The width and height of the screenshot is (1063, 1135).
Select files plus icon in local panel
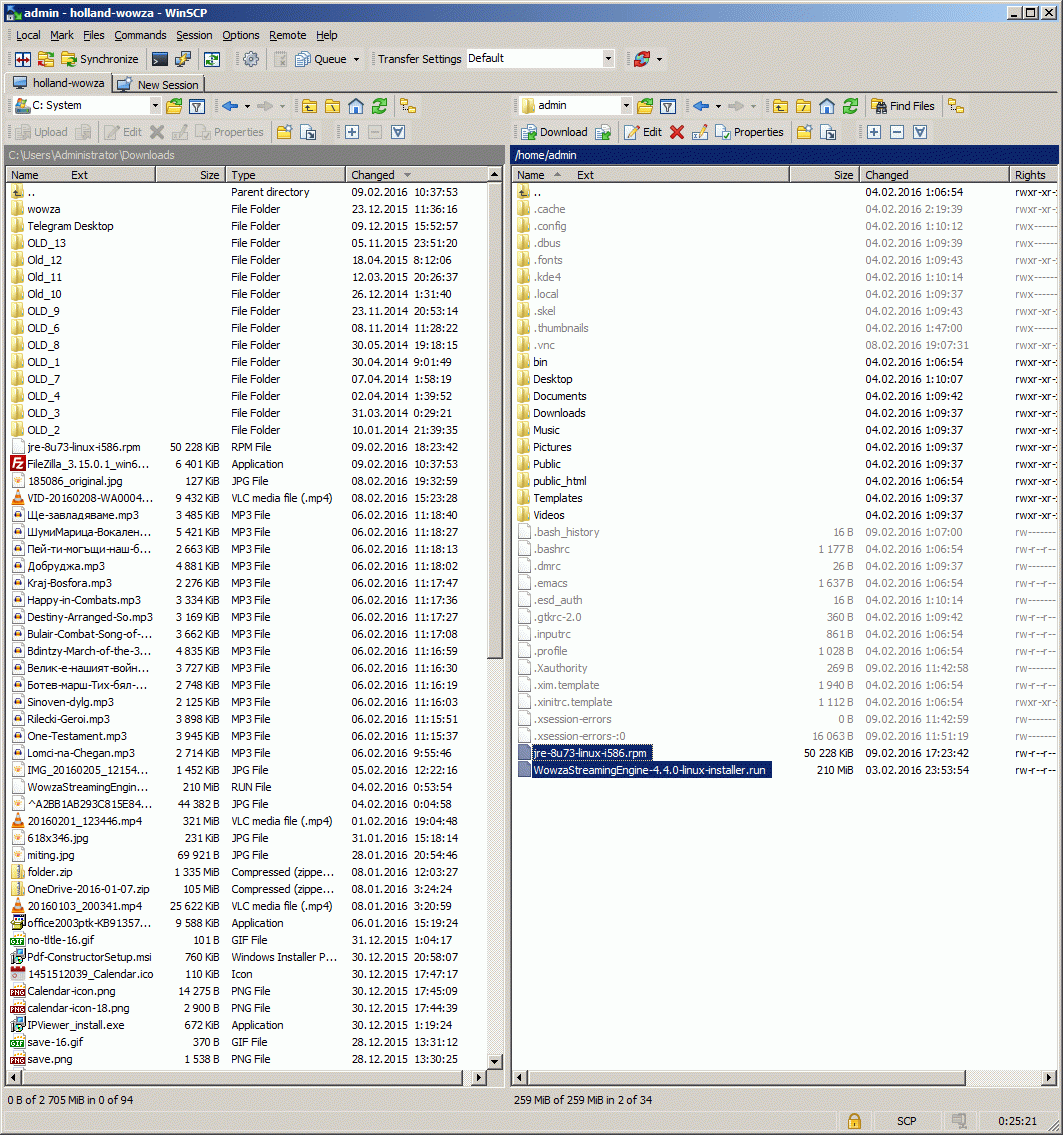pos(352,132)
